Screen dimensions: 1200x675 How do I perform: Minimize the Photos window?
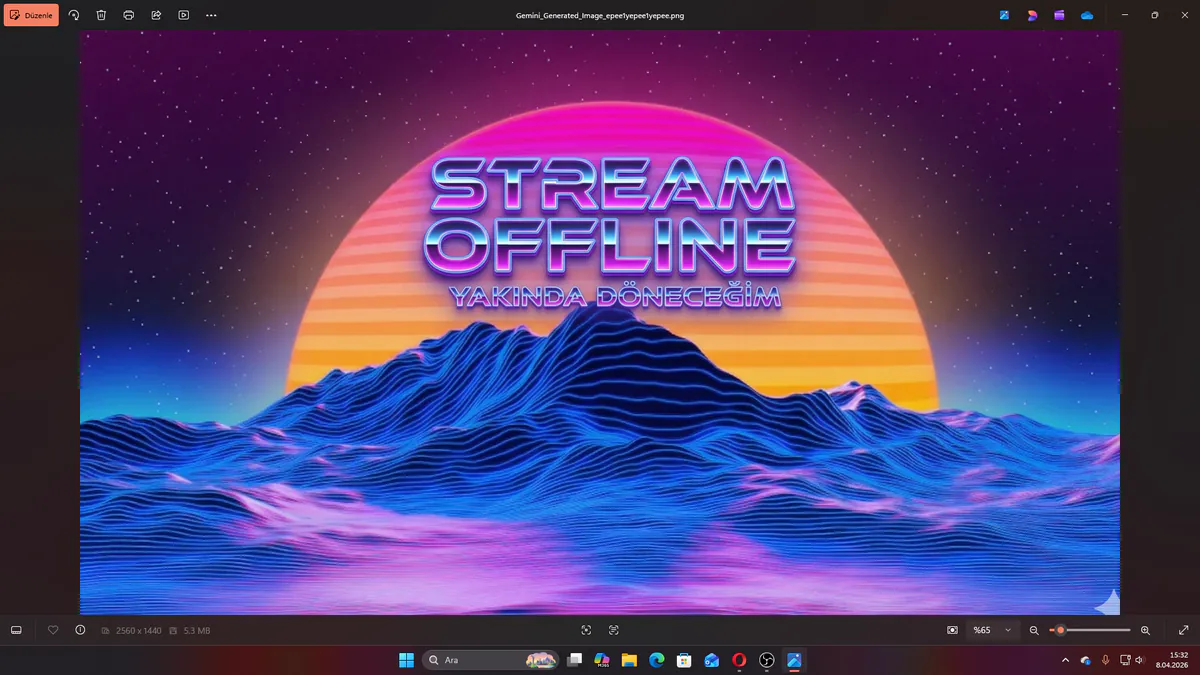(x=1125, y=15)
